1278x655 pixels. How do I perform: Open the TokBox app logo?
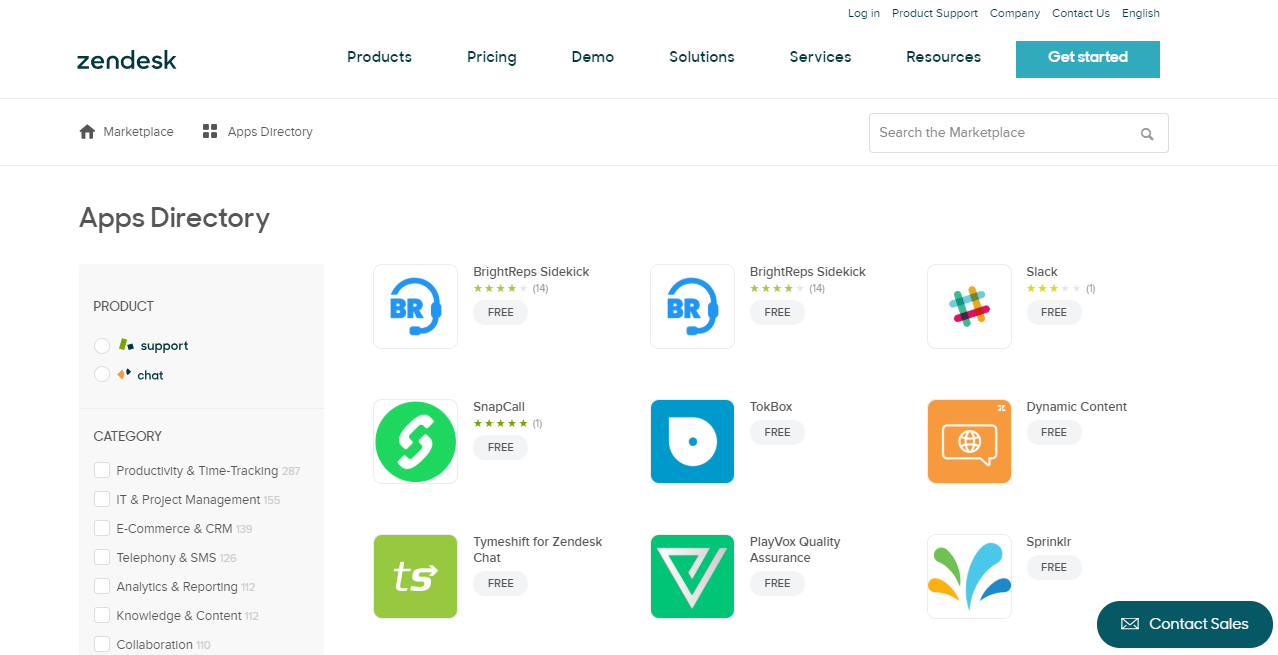692,441
